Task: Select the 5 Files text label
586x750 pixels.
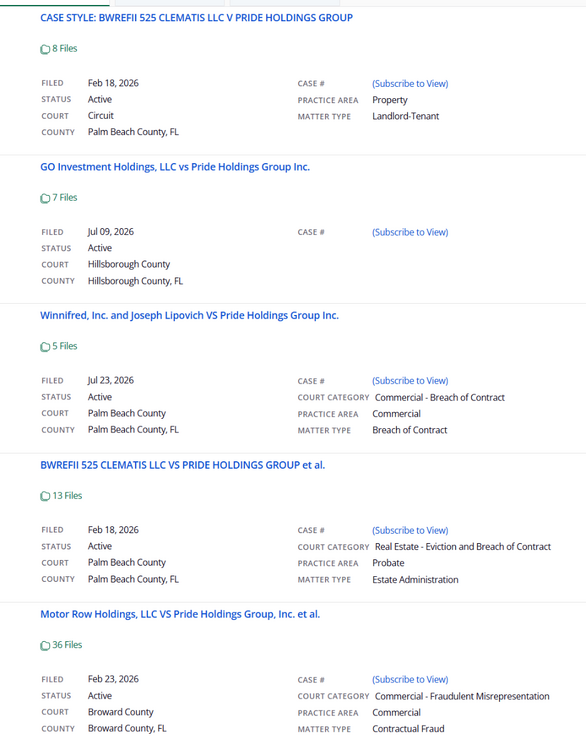Action: click(65, 346)
